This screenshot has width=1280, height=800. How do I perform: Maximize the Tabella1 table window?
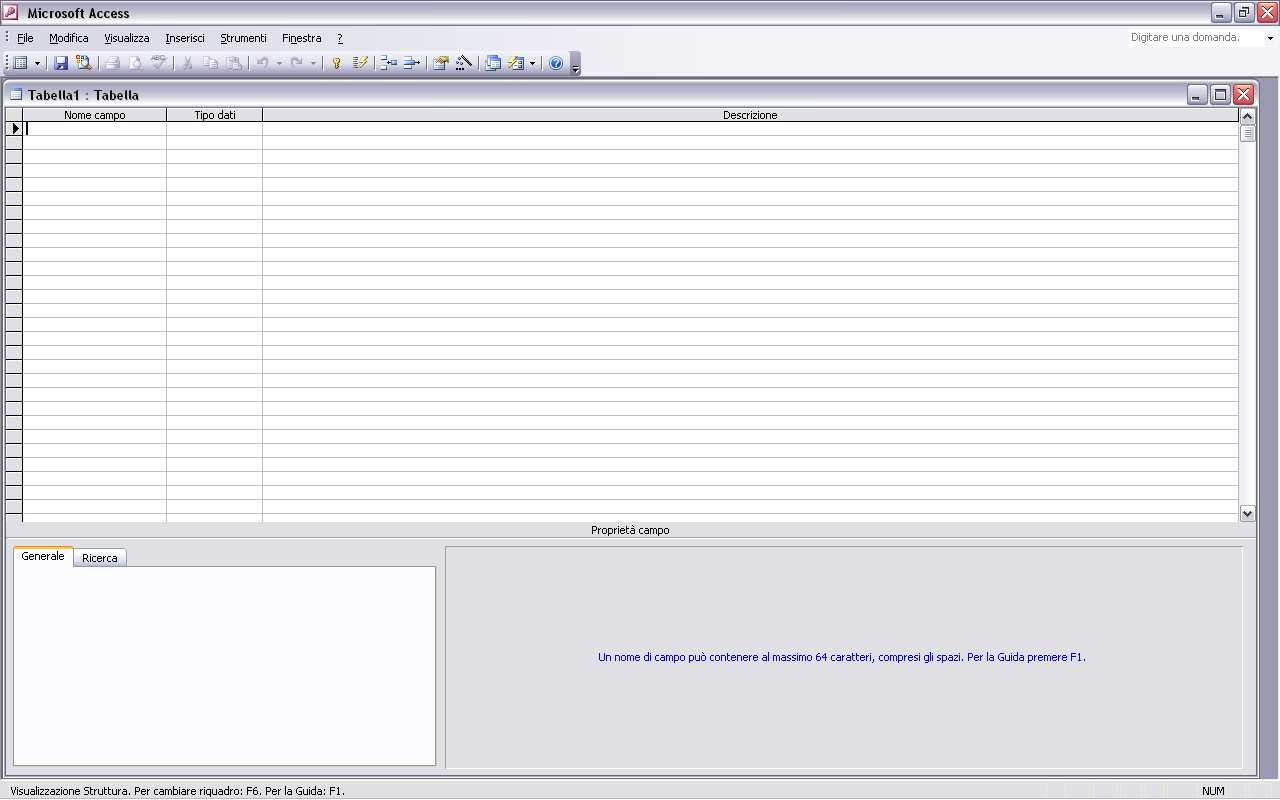[1220, 95]
